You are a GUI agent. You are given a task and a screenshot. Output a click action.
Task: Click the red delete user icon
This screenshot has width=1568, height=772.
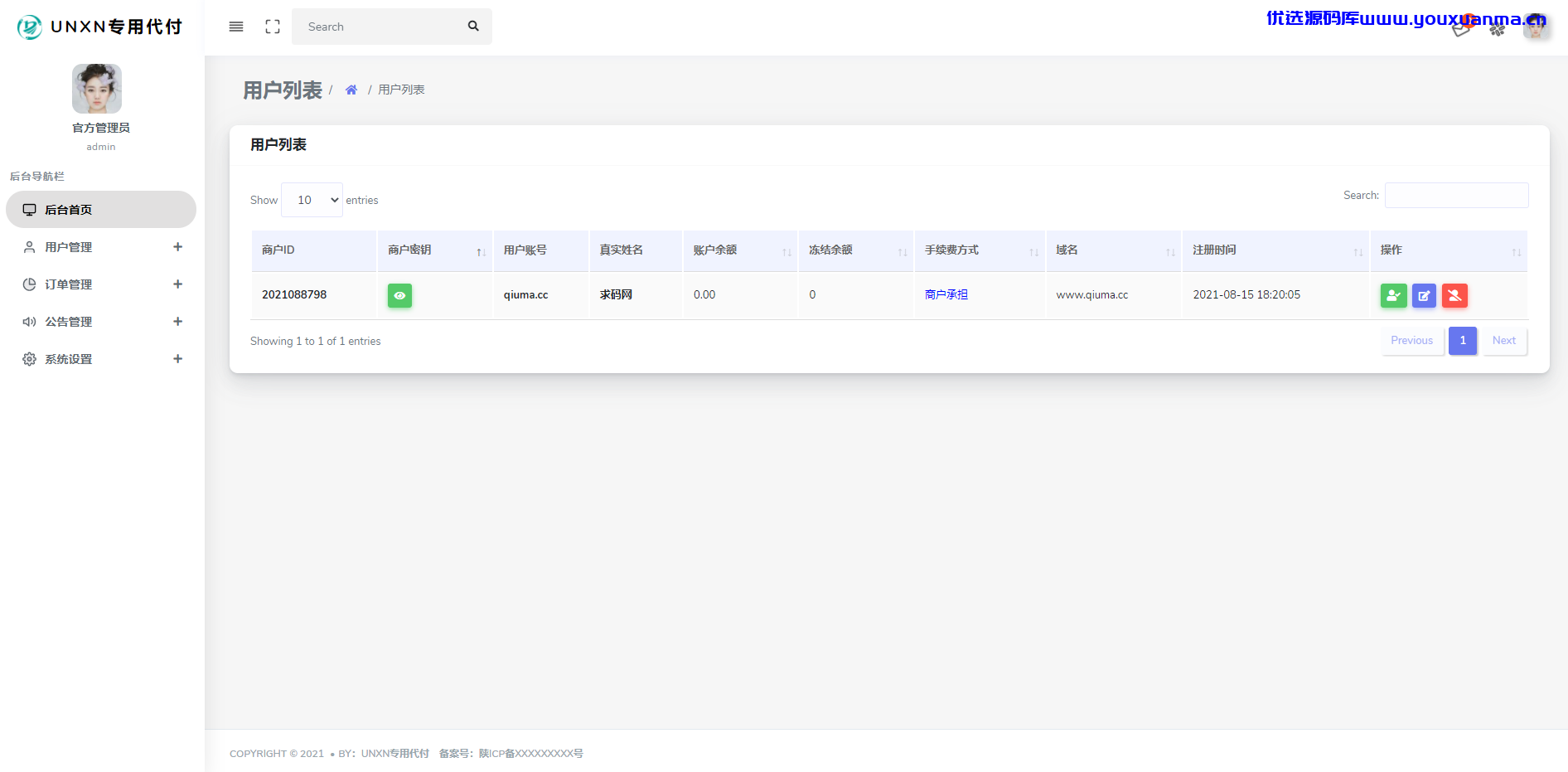(1454, 295)
